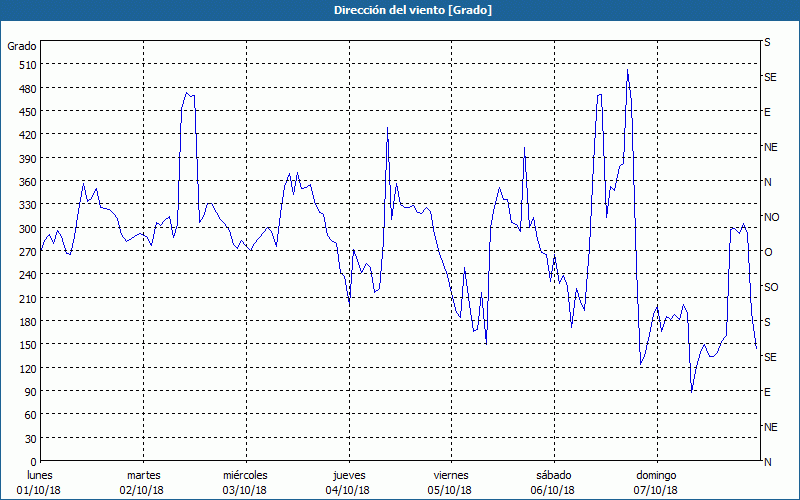Select the 450 degree axis label
800x500 pixels.
28,112
